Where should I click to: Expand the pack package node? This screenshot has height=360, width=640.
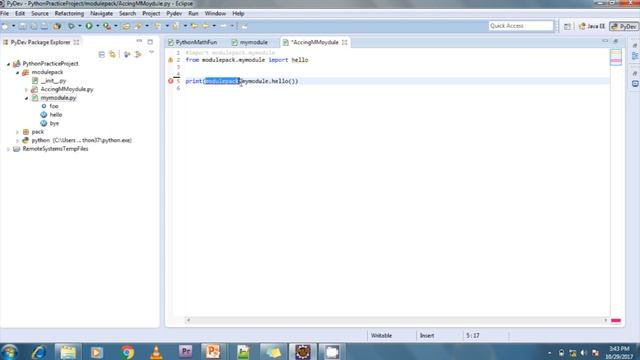tap(18, 132)
